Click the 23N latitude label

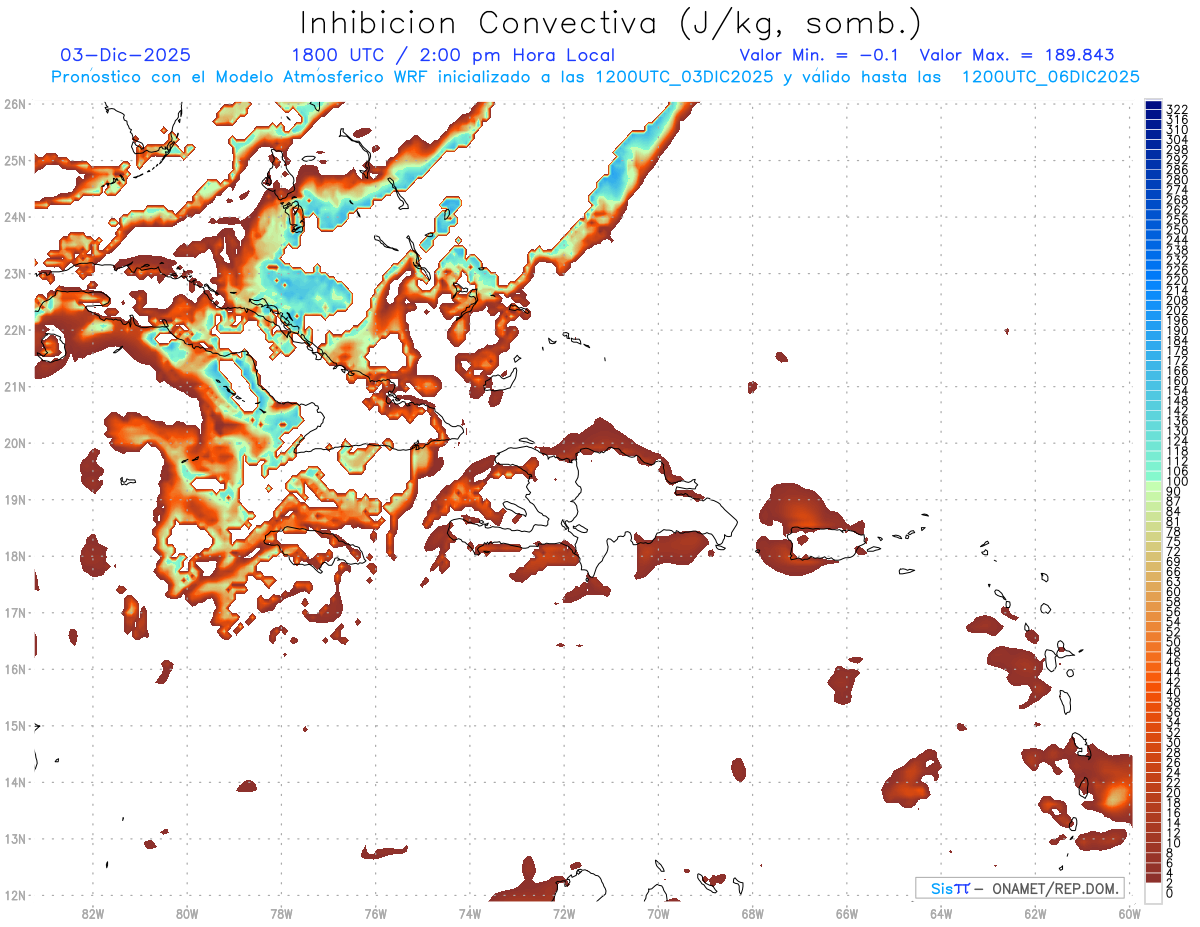(x=15, y=273)
